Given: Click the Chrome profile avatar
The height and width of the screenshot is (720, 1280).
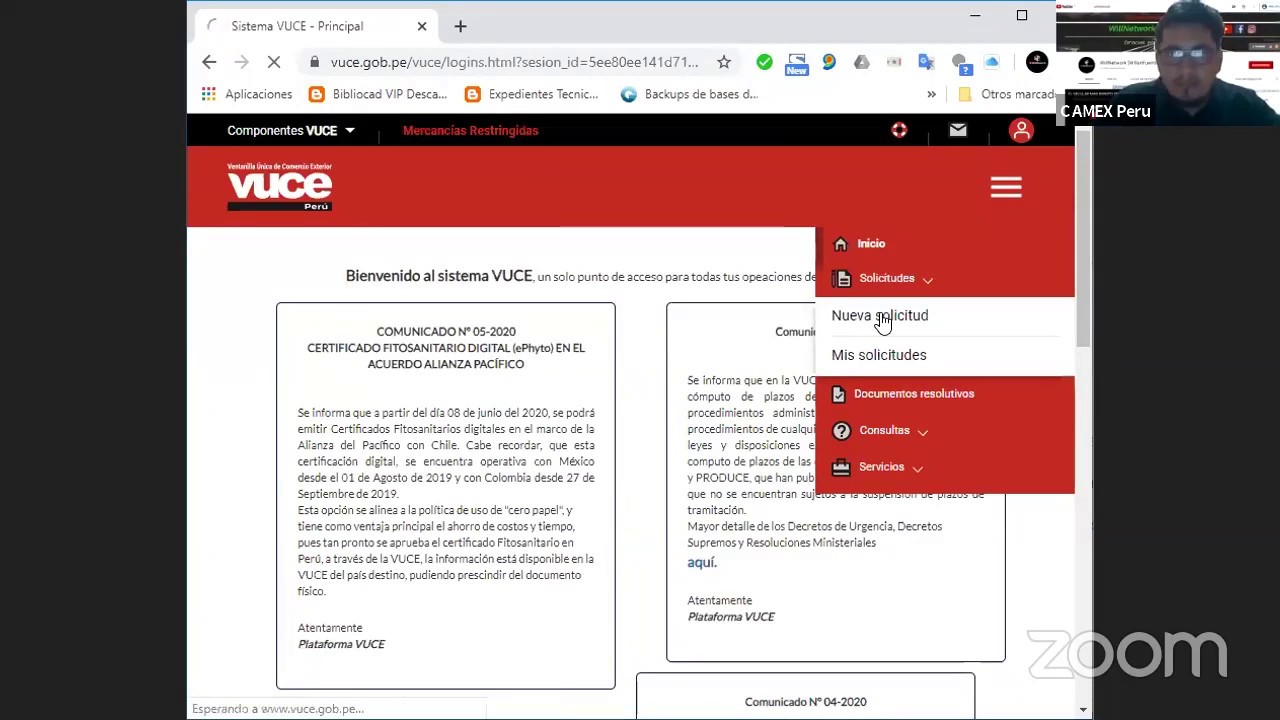Looking at the screenshot, I should [x=1037, y=62].
